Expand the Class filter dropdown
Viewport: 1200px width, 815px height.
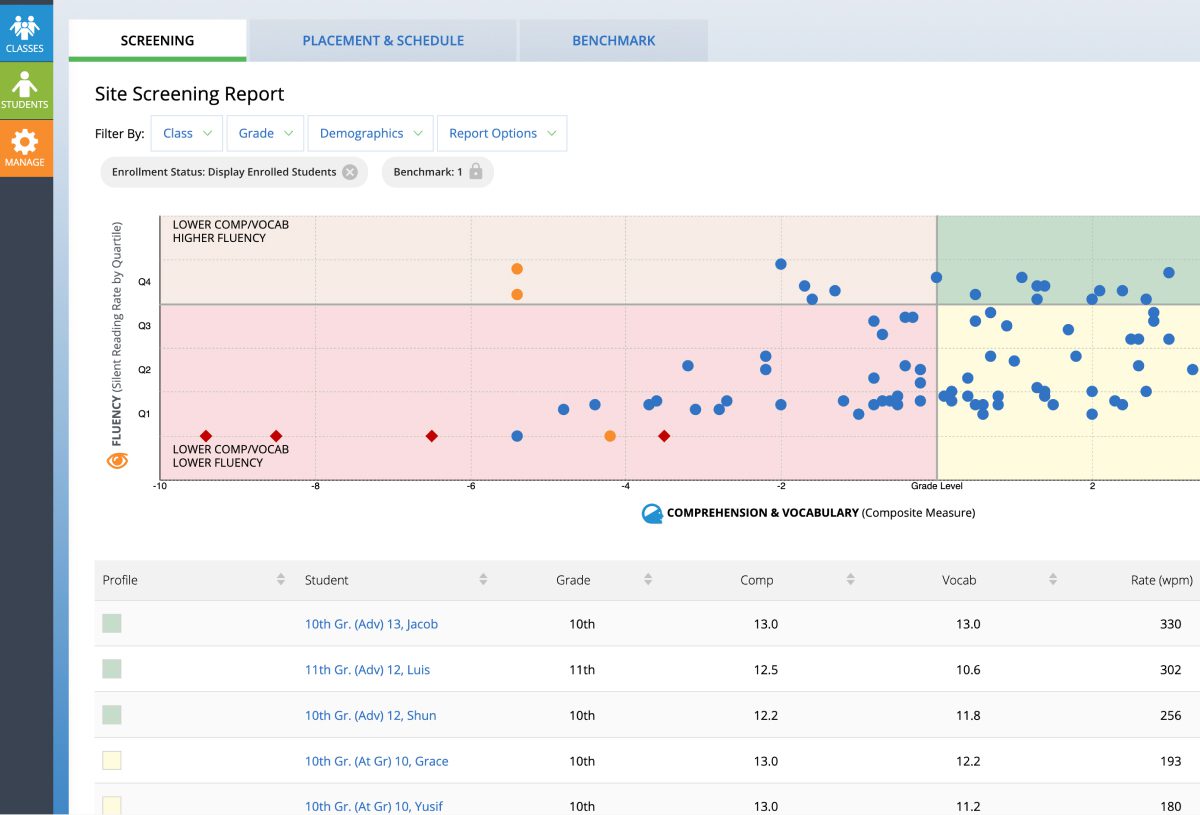click(x=187, y=133)
